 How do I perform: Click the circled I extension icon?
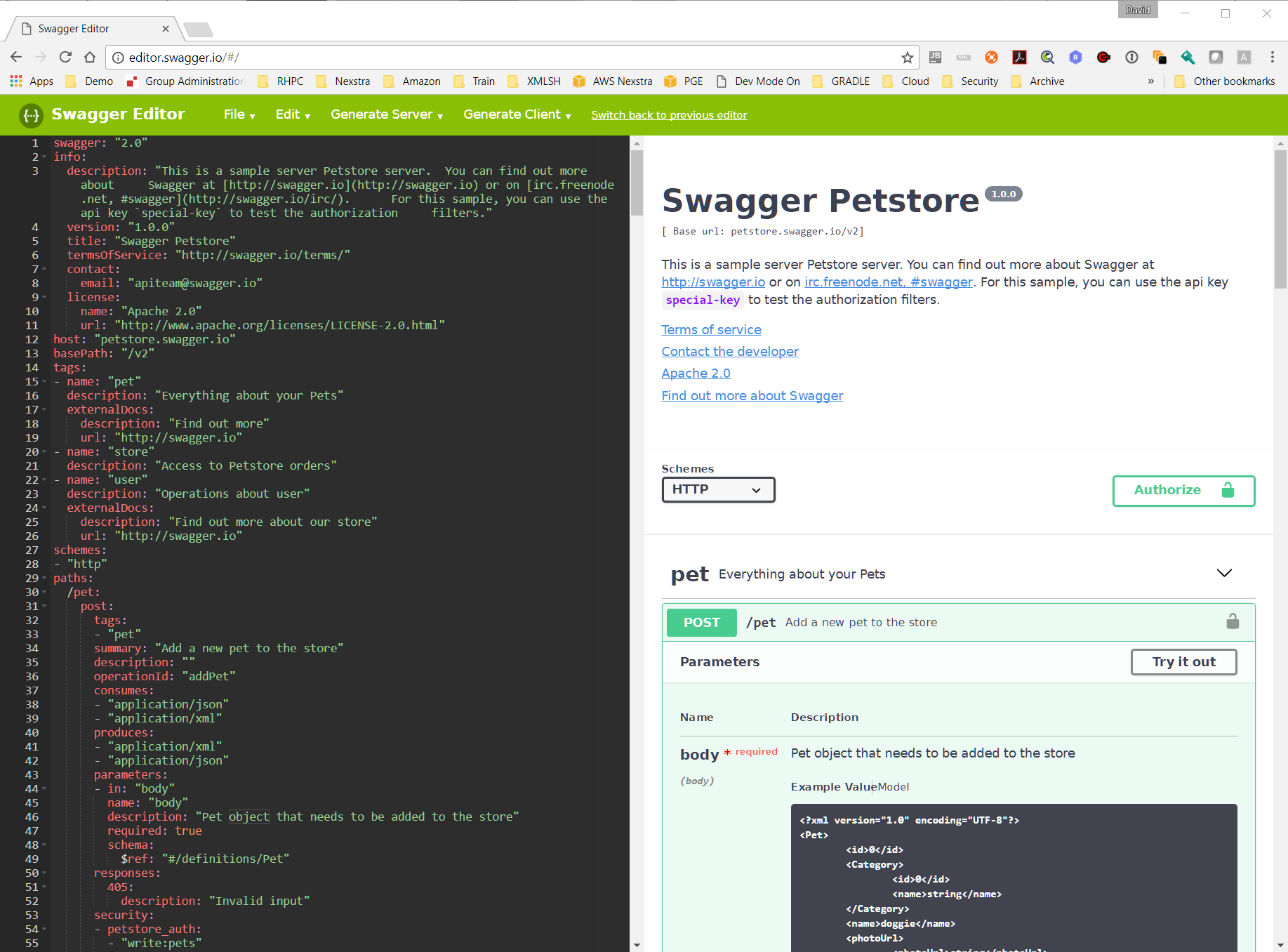[1131, 57]
